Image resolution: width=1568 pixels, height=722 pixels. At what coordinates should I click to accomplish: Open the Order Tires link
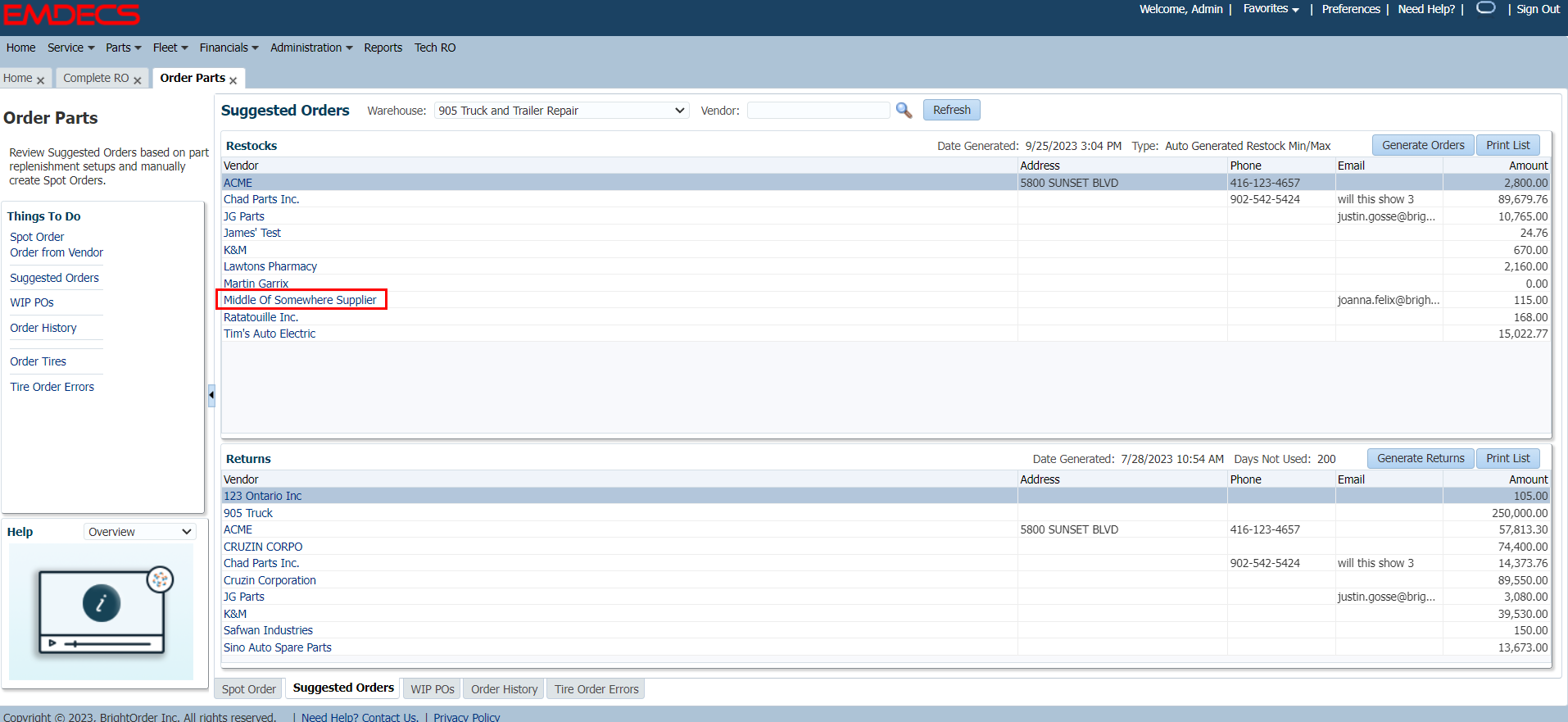(x=38, y=361)
